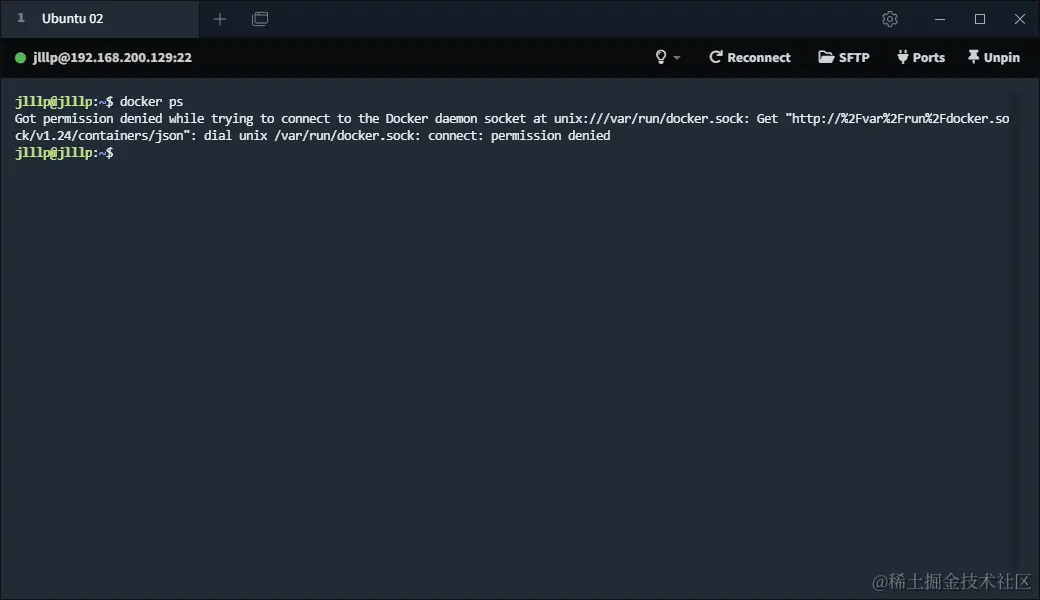Image resolution: width=1040 pixels, height=600 pixels.
Task: Click the jlllp@192.168.200.129:22 session label
Action: coord(112,58)
